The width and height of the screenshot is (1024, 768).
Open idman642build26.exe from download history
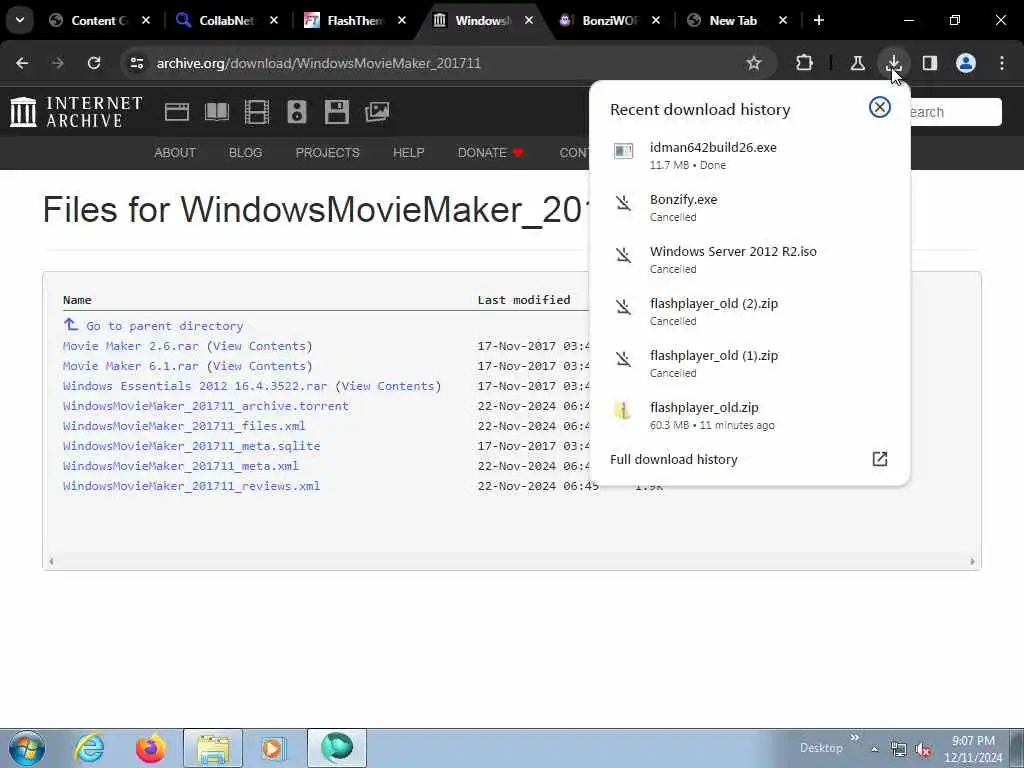coord(749,155)
